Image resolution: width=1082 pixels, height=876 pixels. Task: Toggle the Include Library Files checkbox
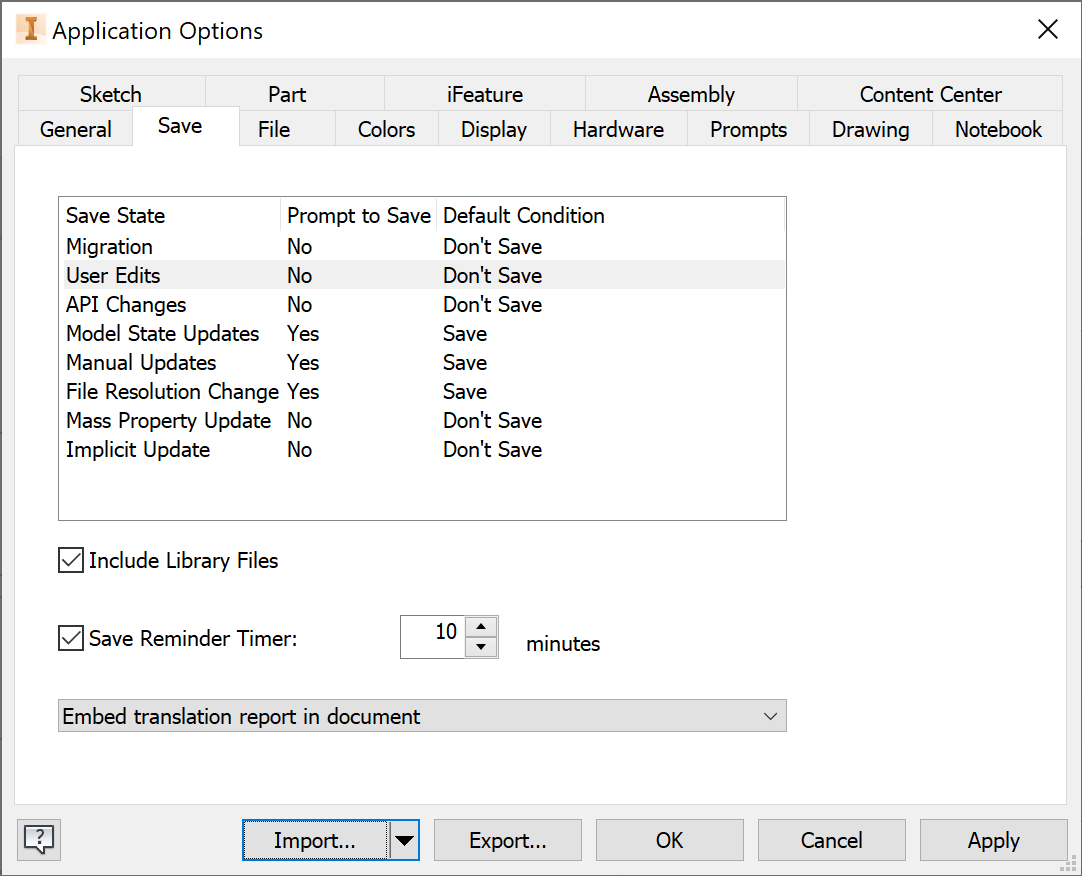tap(71, 561)
